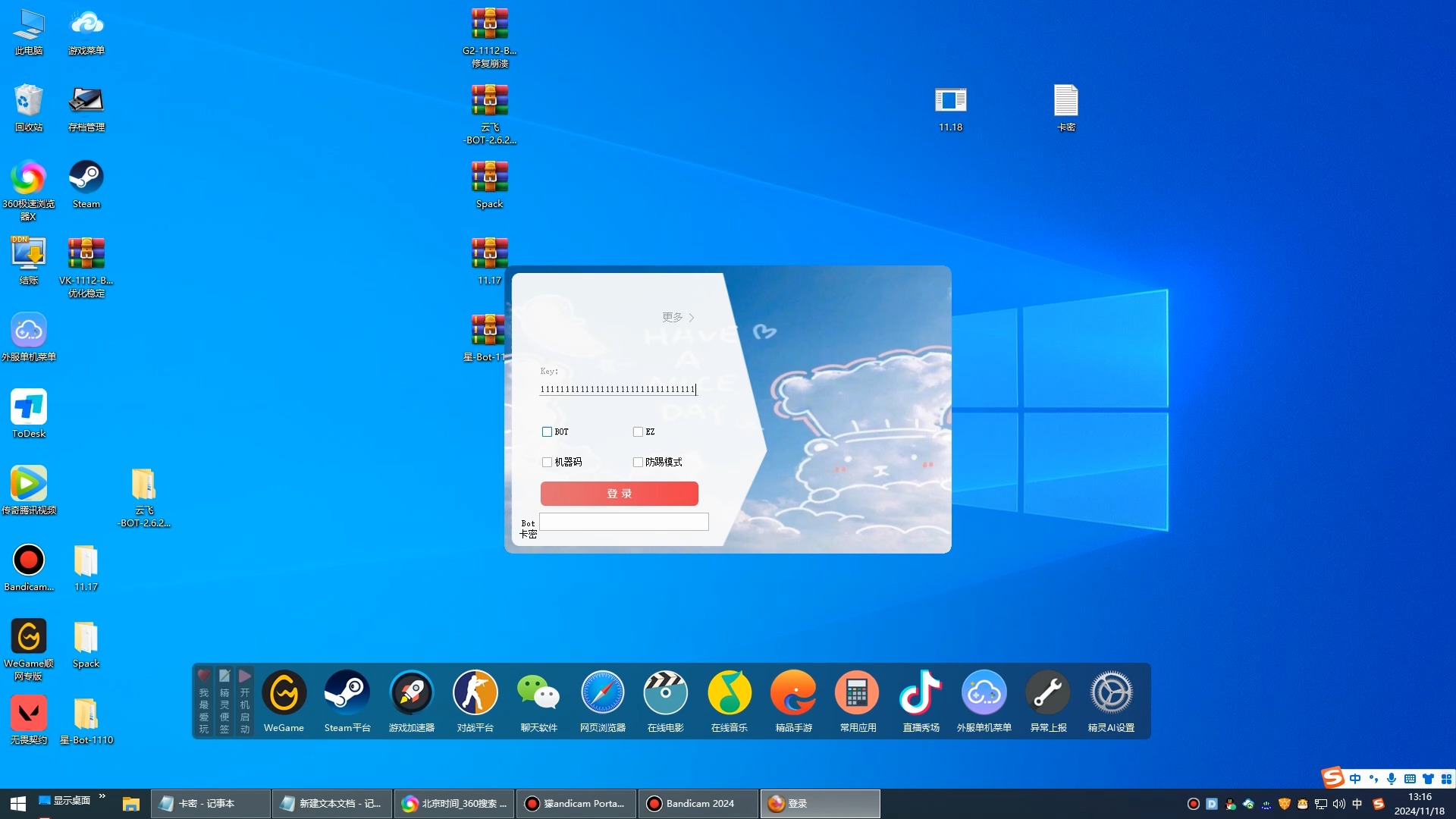Select the 结账 desktop icon
The height and width of the screenshot is (819, 1456).
29,261
